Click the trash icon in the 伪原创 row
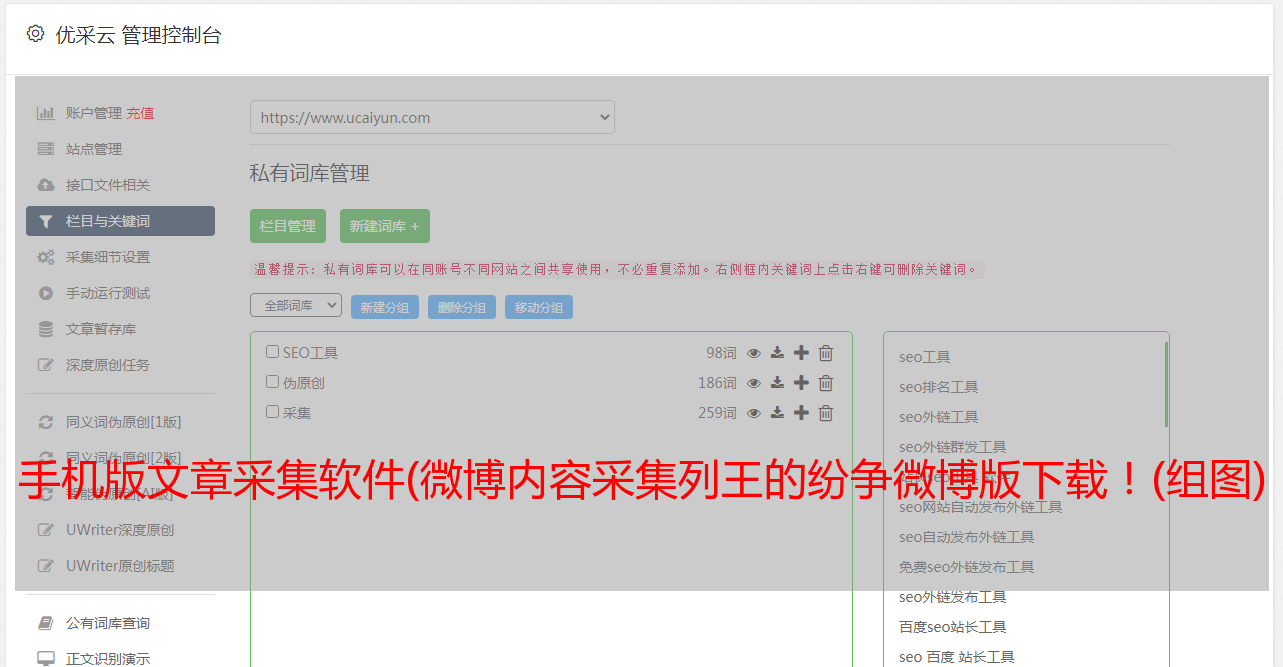 [826, 383]
